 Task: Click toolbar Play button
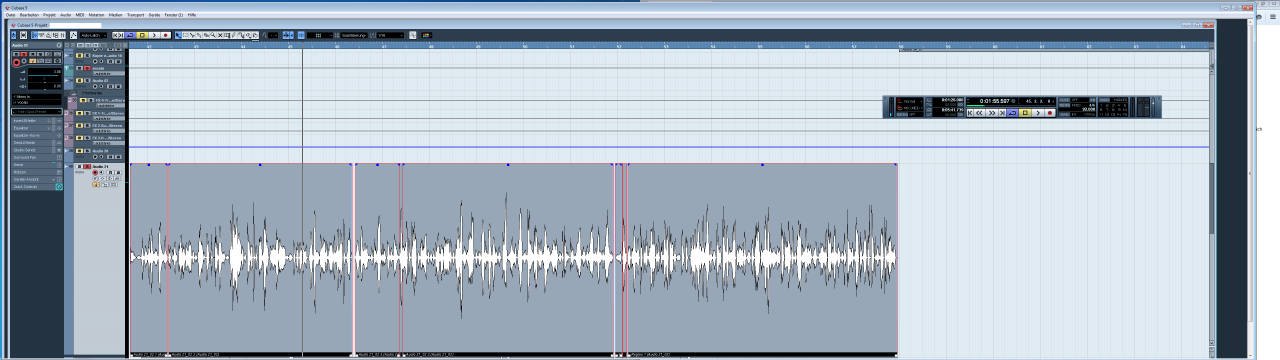point(154,35)
